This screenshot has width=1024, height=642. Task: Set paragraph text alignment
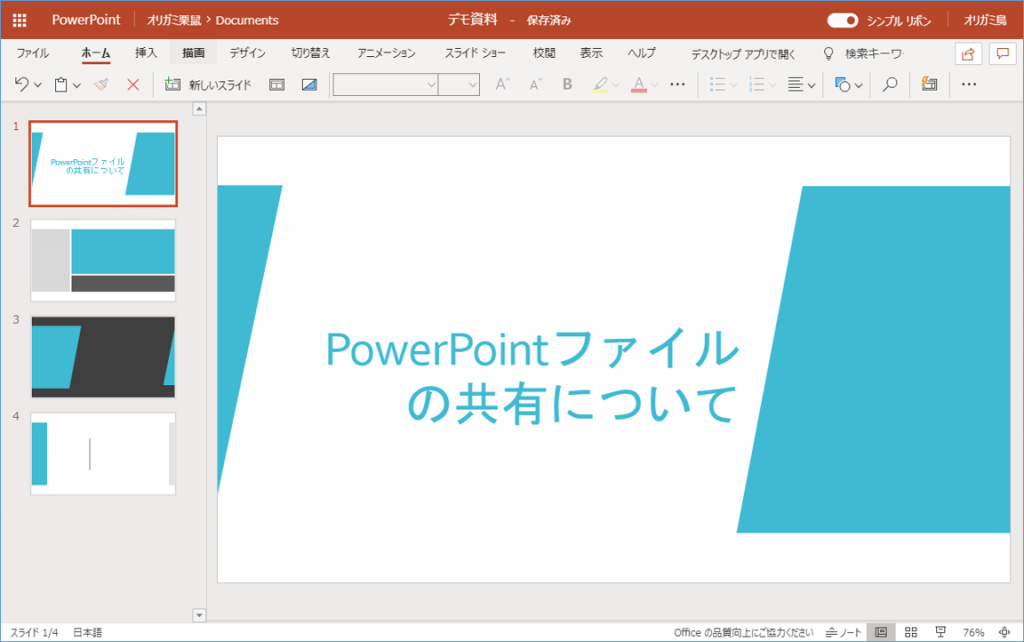point(795,84)
